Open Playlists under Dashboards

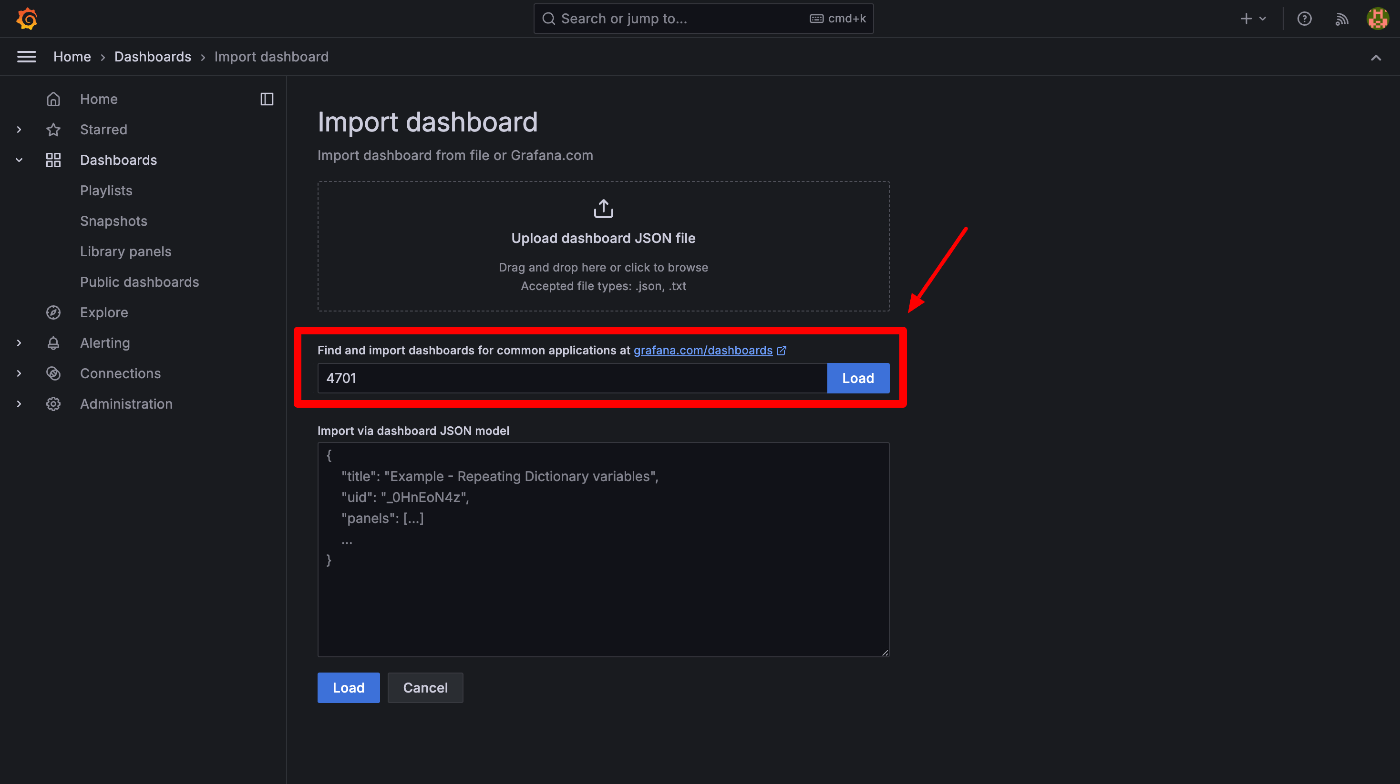click(106, 191)
